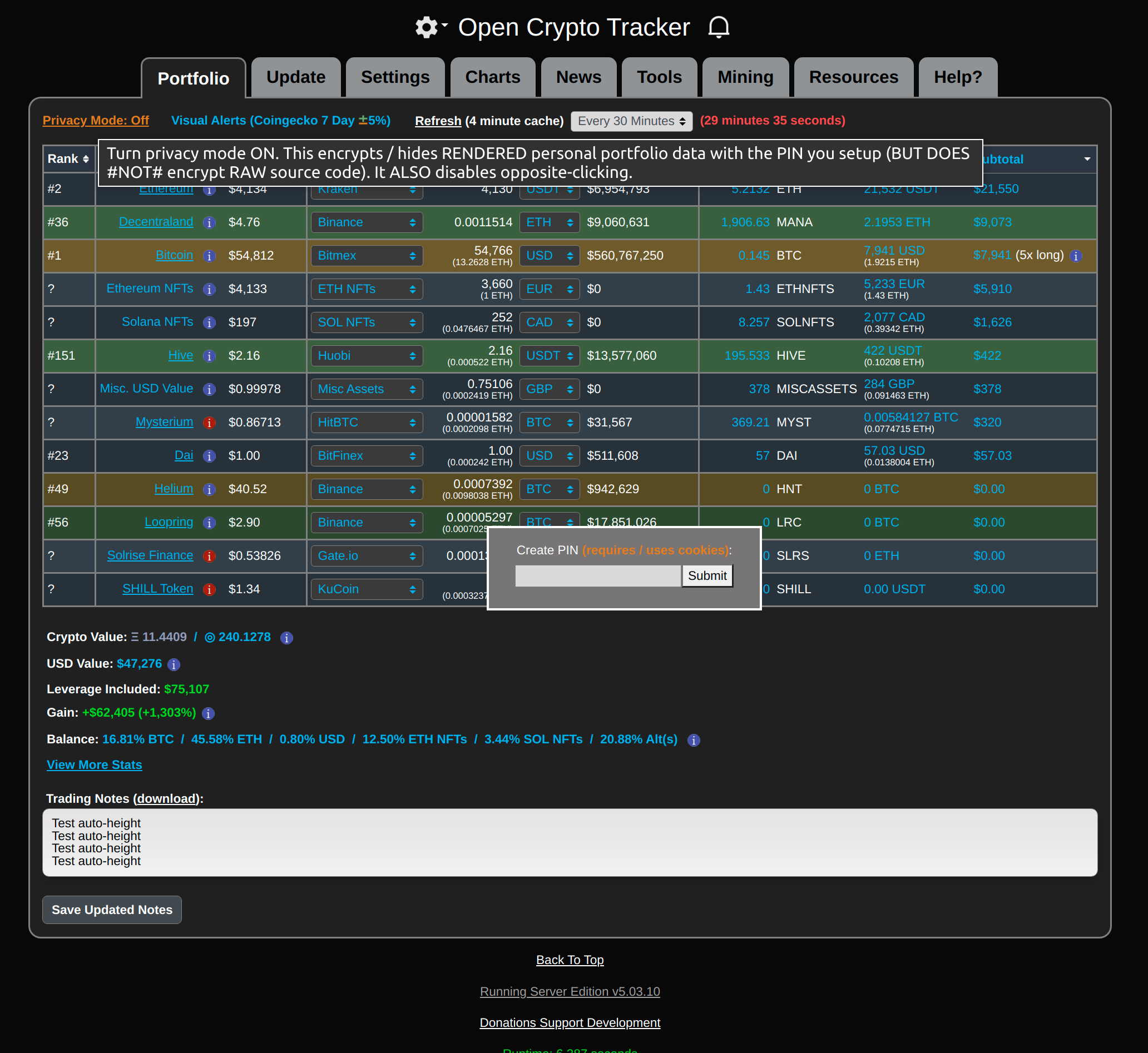Open the KuCoin exchange dropdown for SHILL Token

(367, 589)
